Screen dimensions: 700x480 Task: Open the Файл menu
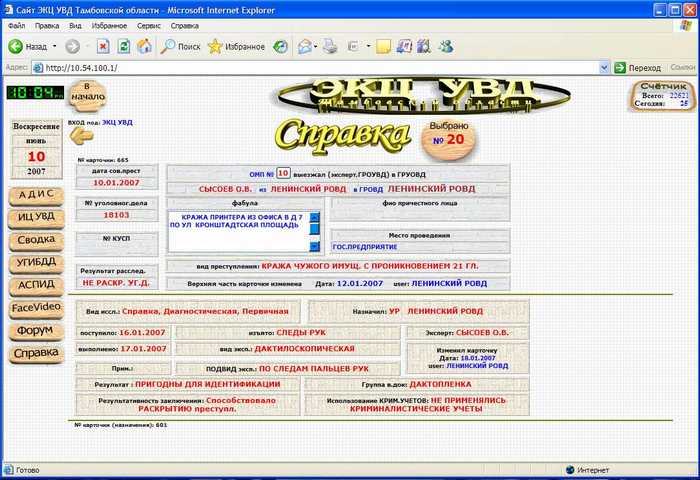click(x=17, y=26)
